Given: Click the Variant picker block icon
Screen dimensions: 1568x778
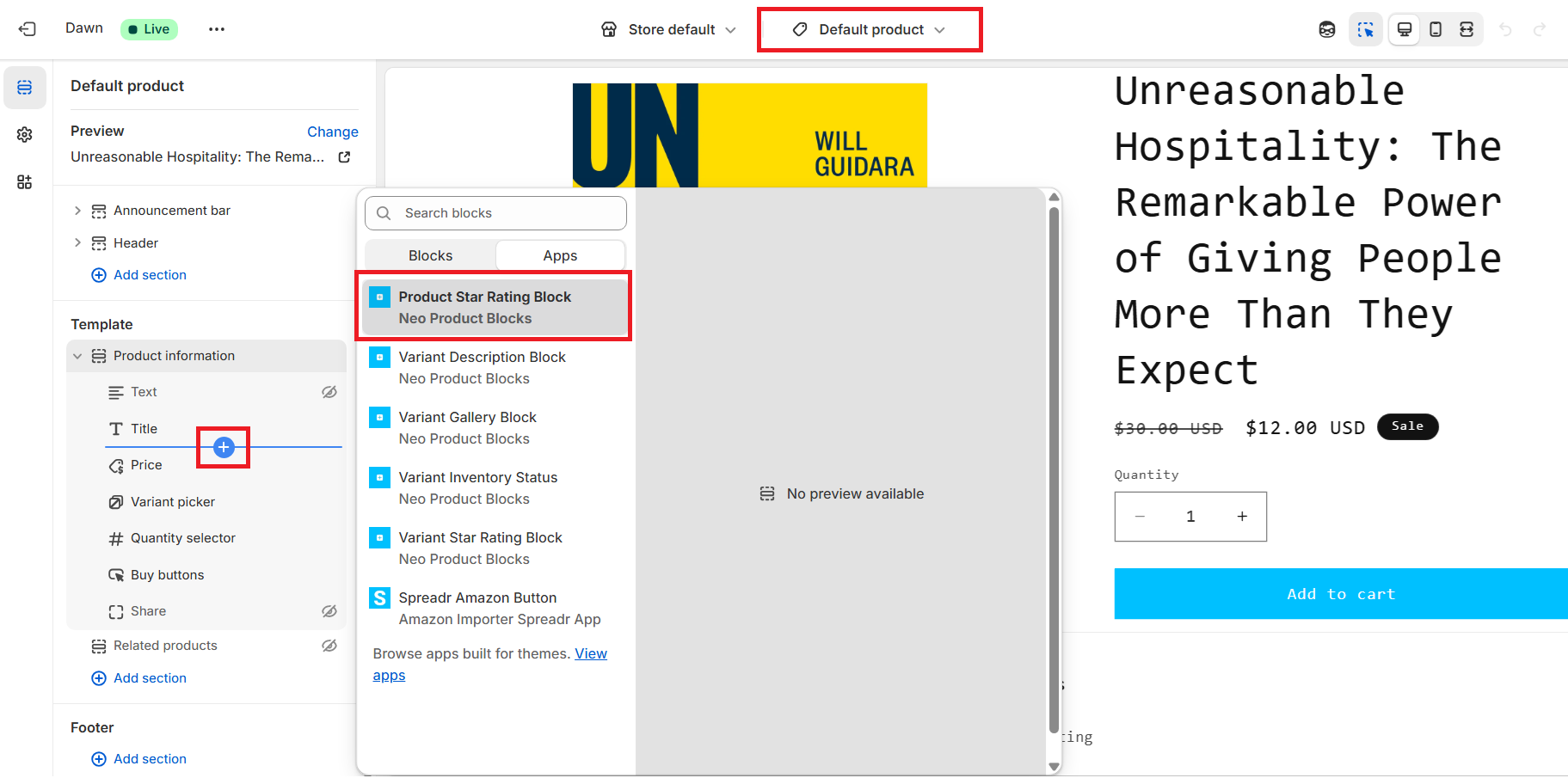Looking at the screenshot, I should tap(116, 502).
